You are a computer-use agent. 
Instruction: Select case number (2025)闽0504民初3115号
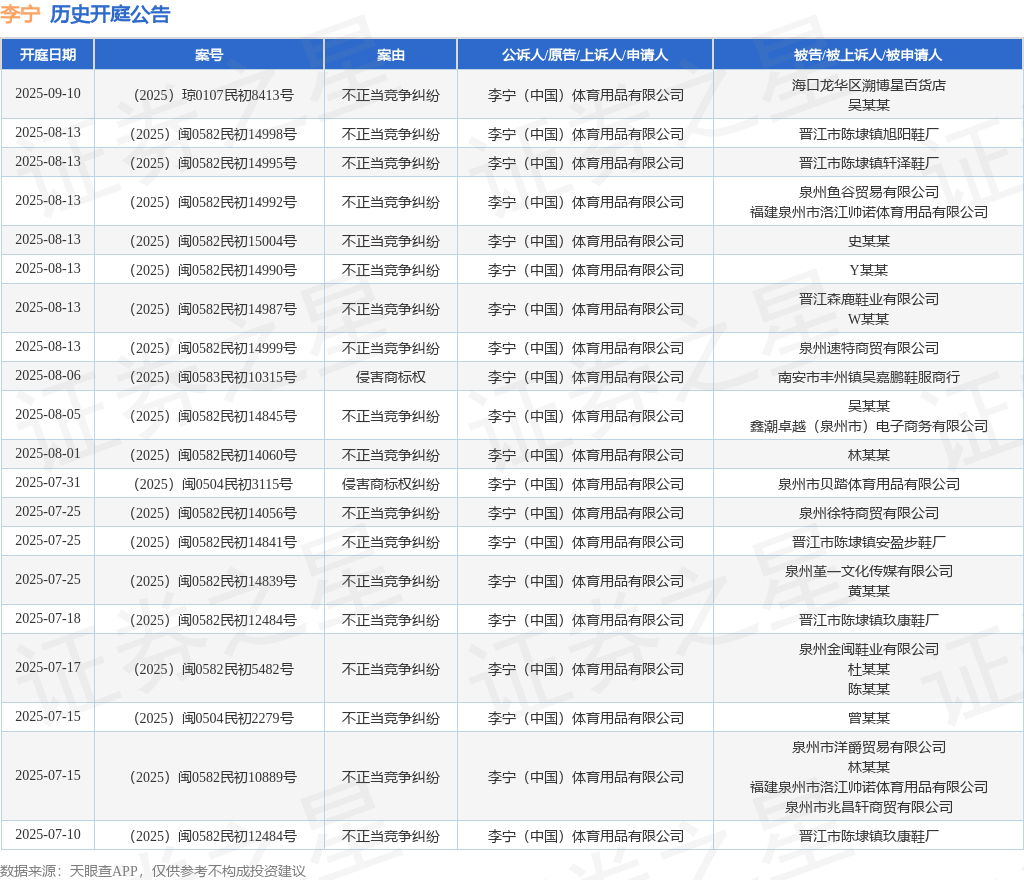(x=213, y=484)
